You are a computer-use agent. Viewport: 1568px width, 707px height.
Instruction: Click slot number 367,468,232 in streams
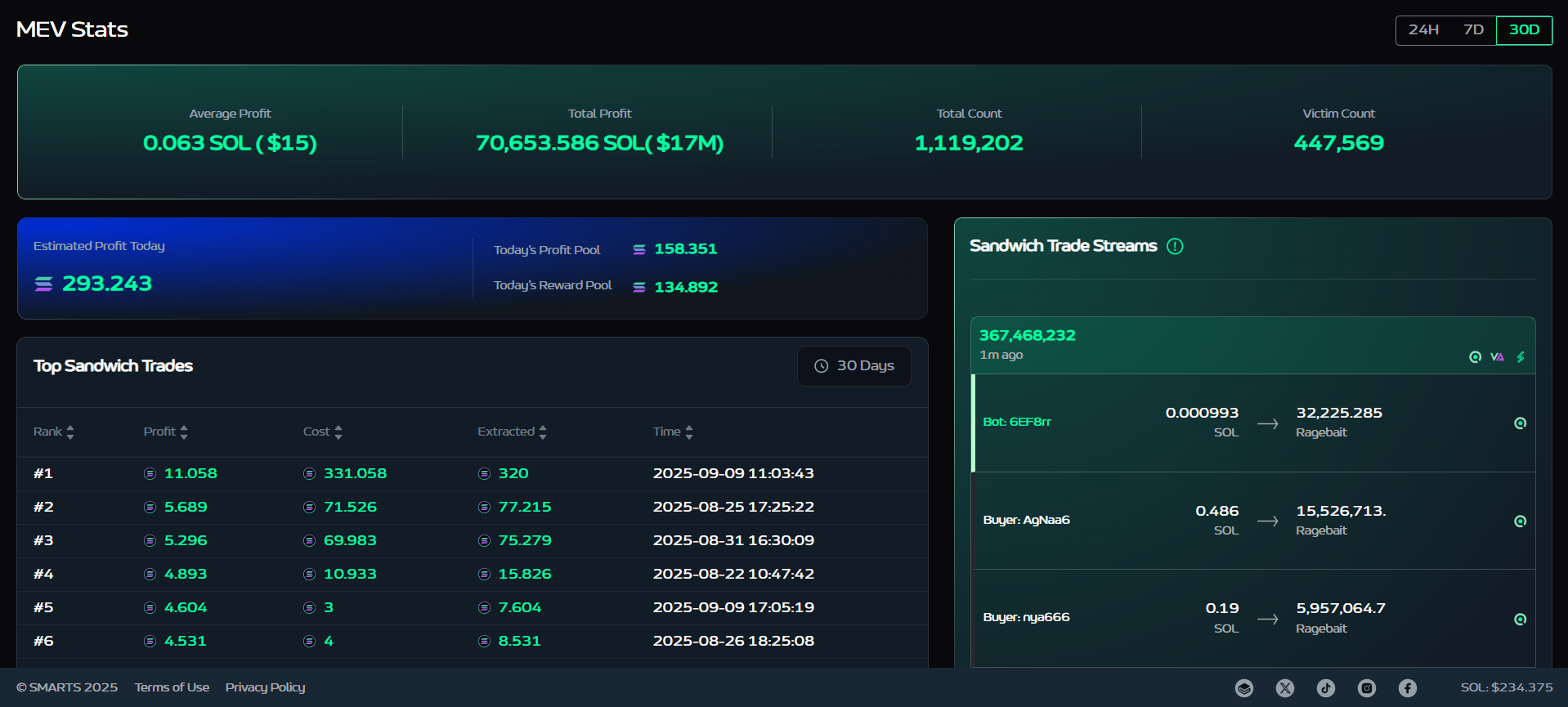coord(1028,335)
